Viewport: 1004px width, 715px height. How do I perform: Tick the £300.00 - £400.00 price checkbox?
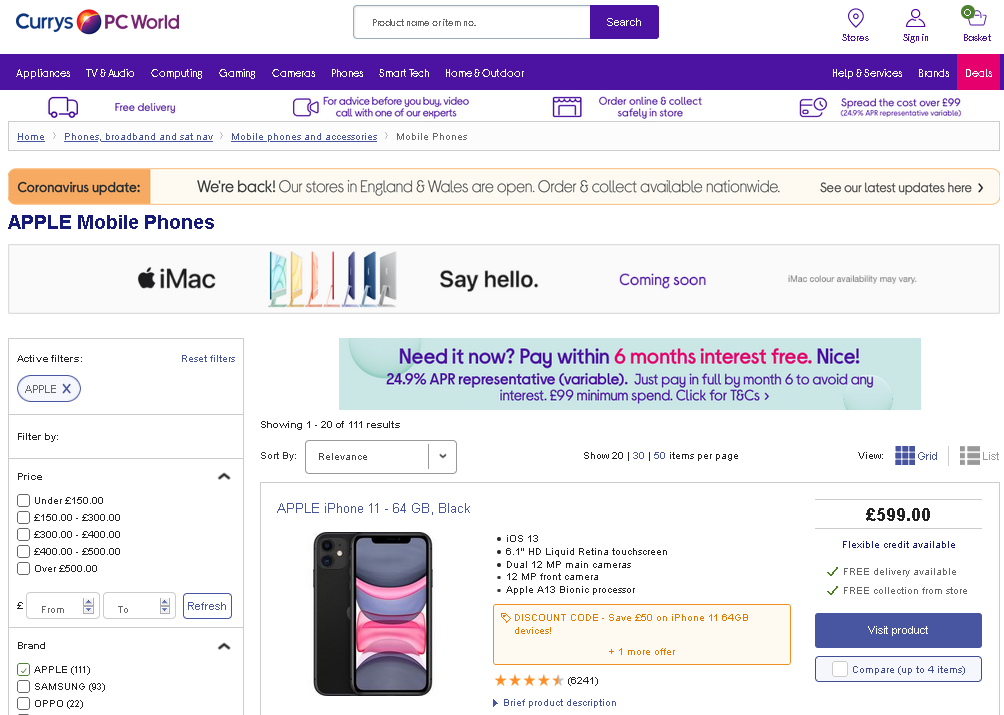[24, 534]
